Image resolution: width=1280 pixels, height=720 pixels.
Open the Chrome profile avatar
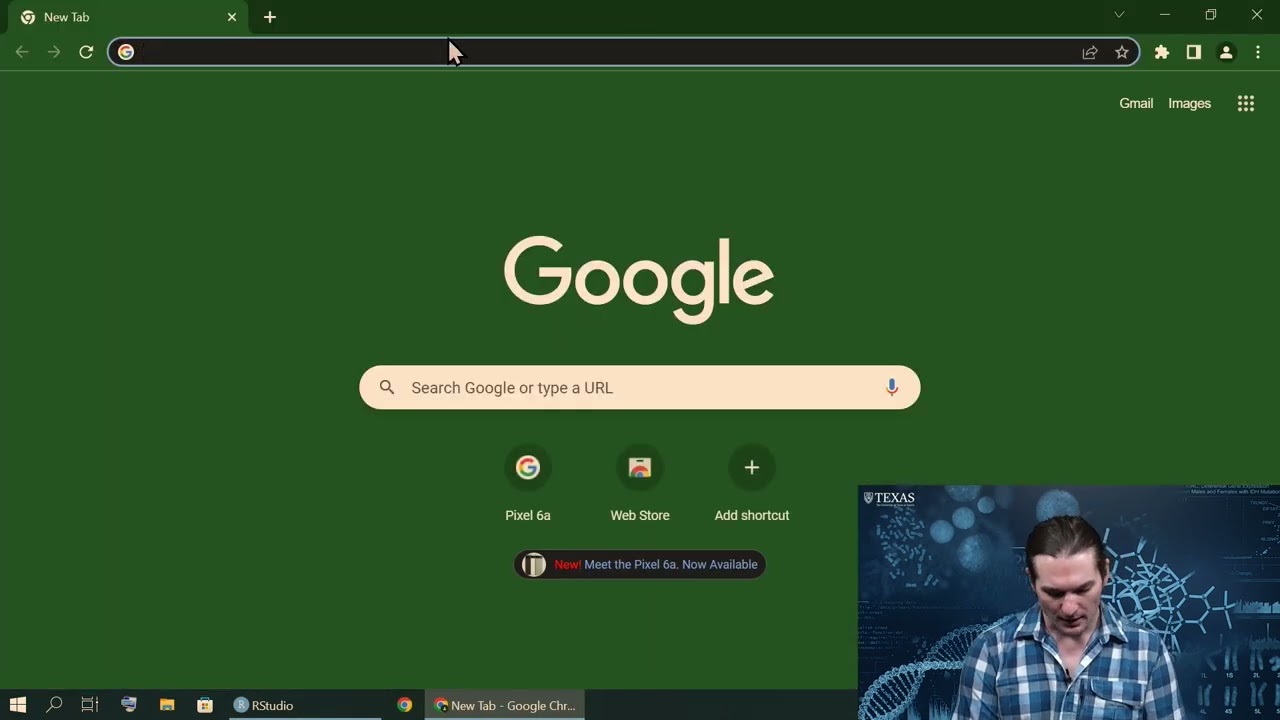pyautogui.click(x=1226, y=52)
